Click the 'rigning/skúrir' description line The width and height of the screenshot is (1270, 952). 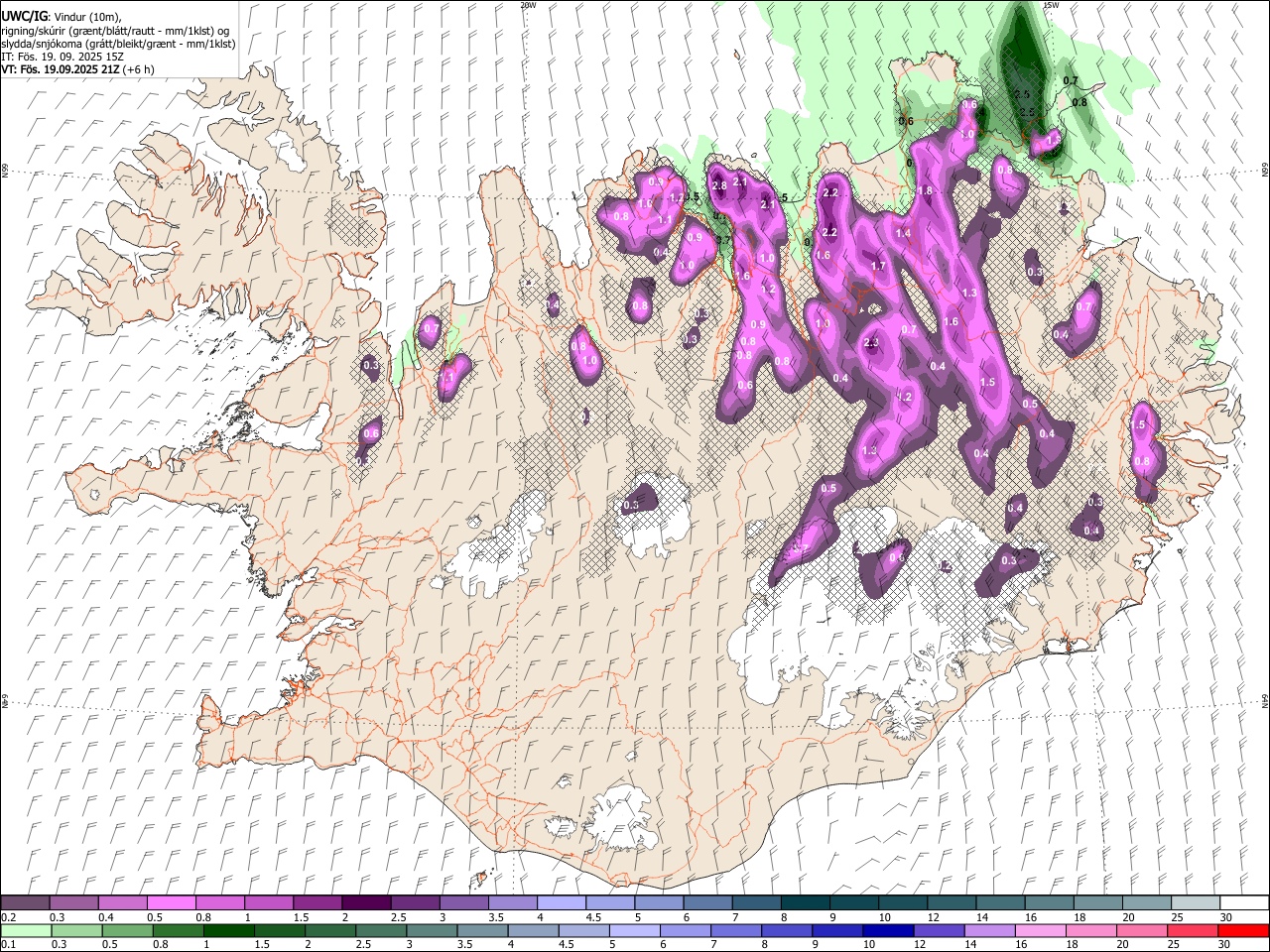click(x=115, y=31)
